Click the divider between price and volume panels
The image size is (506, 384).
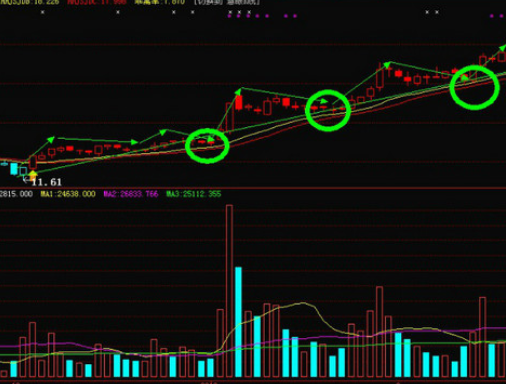253,188
